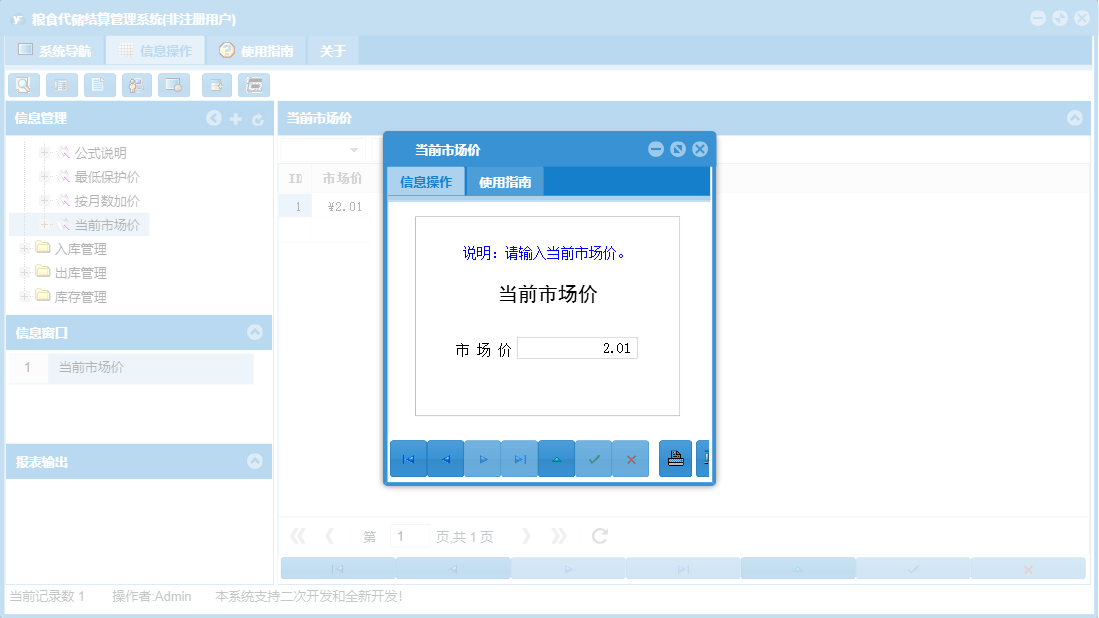Click the document toolbar icon
Viewport: 1099px width, 618px height.
[99, 85]
